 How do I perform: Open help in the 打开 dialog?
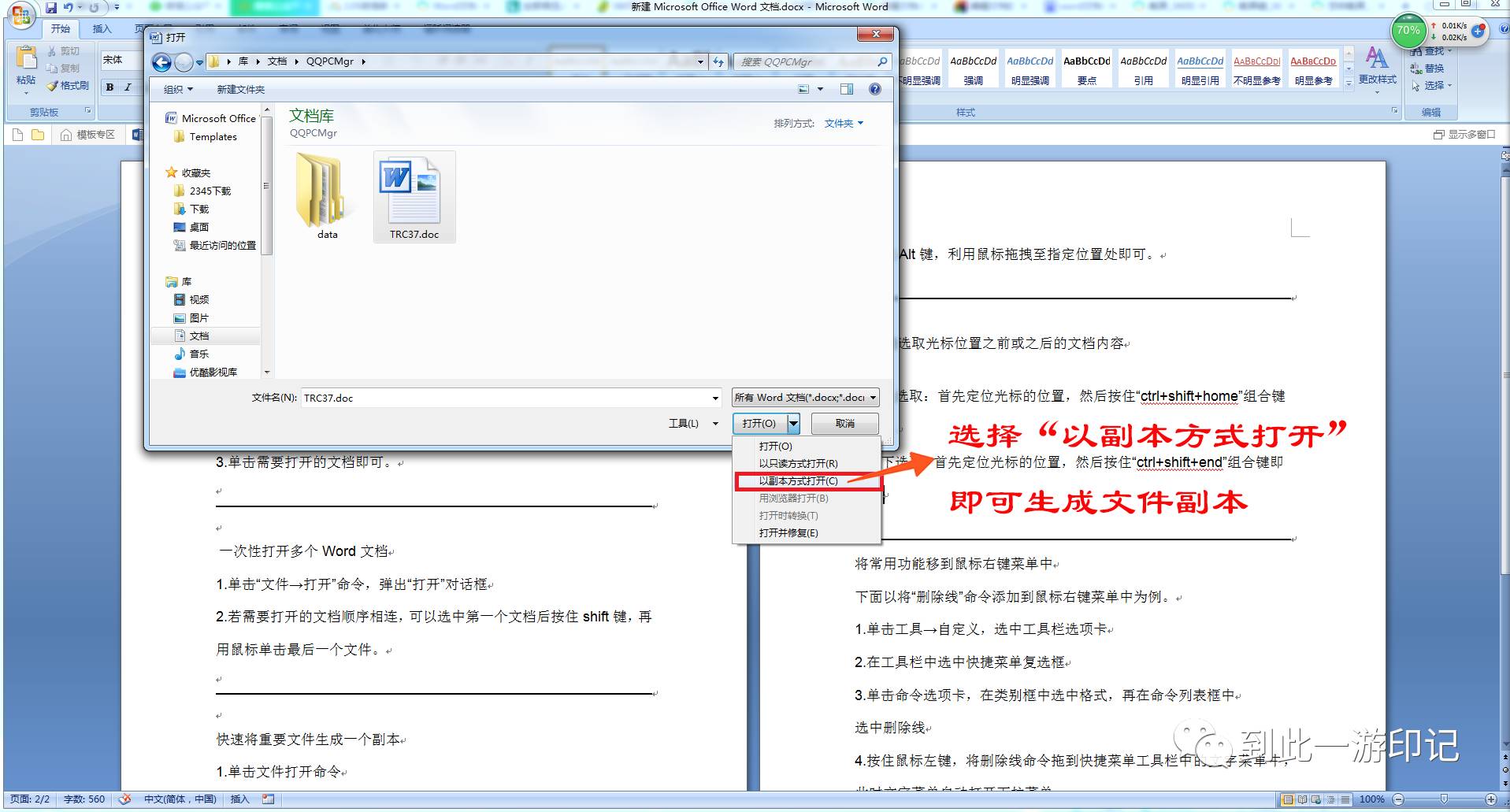pyautogui.click(x=874, y=89)
